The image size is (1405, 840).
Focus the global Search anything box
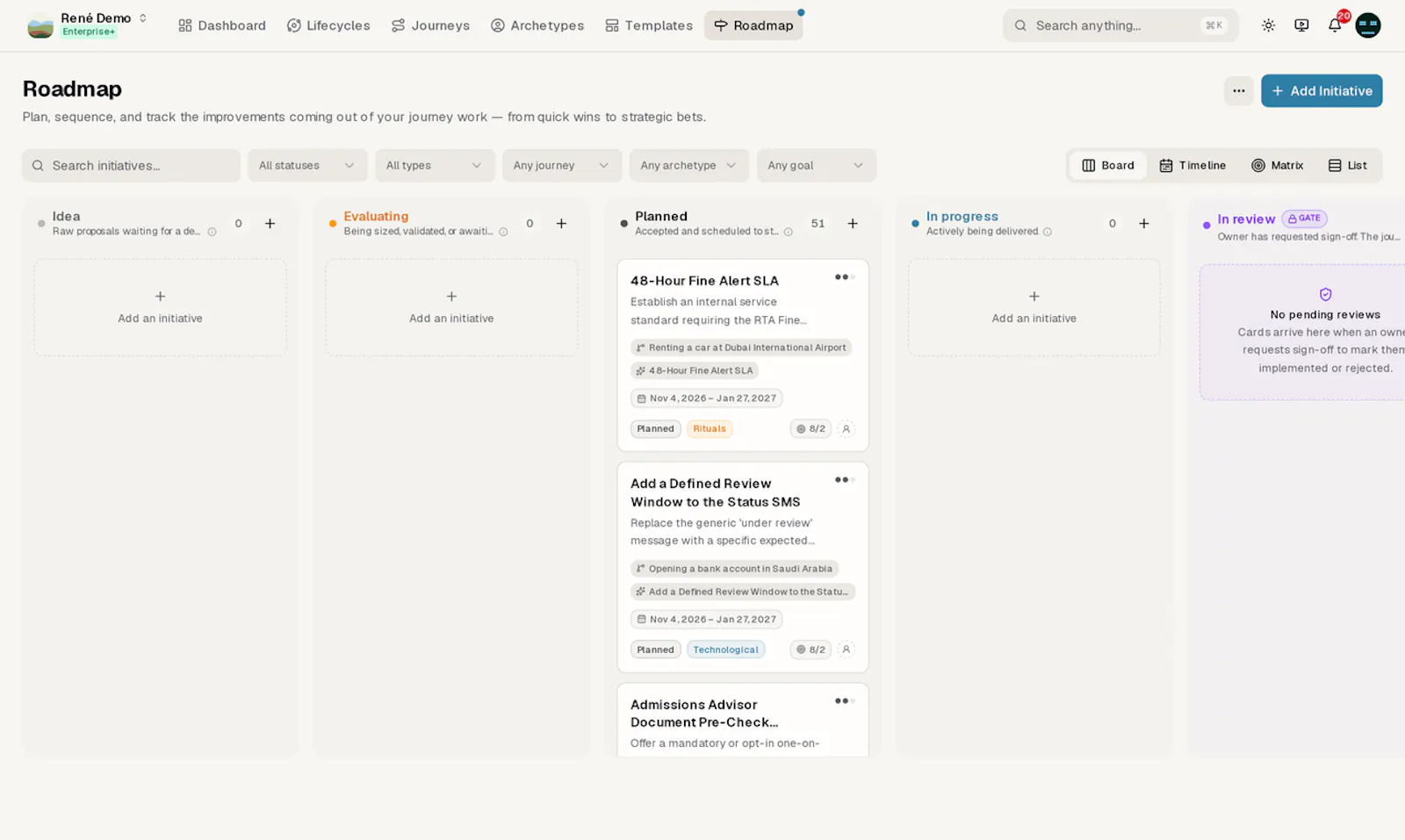(1120, 25)
